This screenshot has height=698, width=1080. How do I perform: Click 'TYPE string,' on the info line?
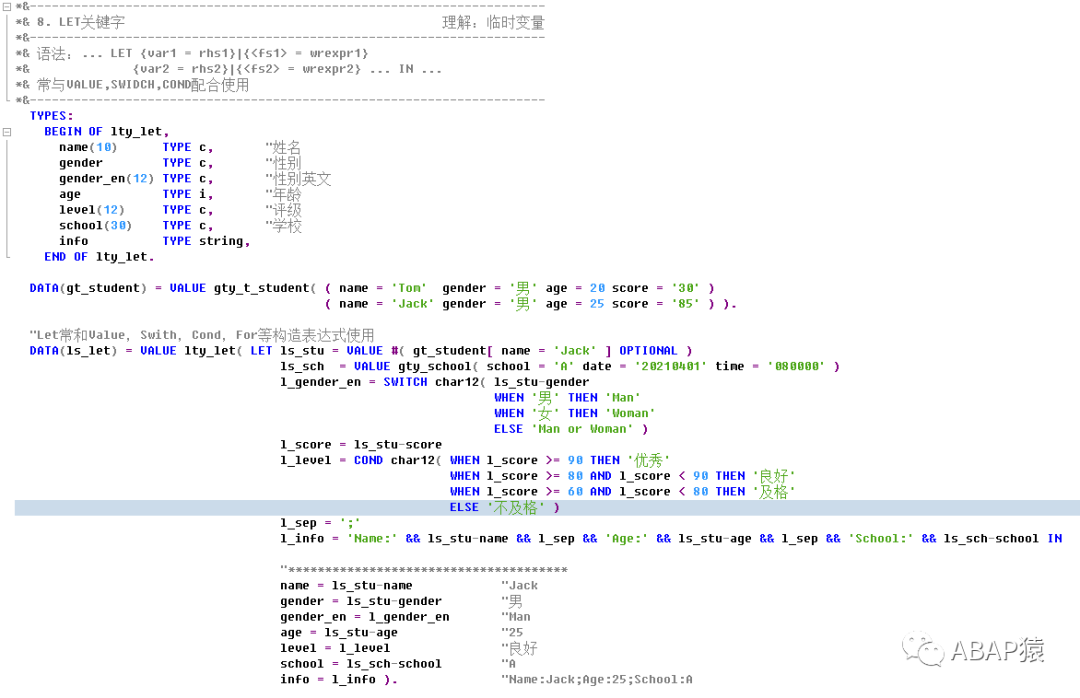tap(206, 241)
